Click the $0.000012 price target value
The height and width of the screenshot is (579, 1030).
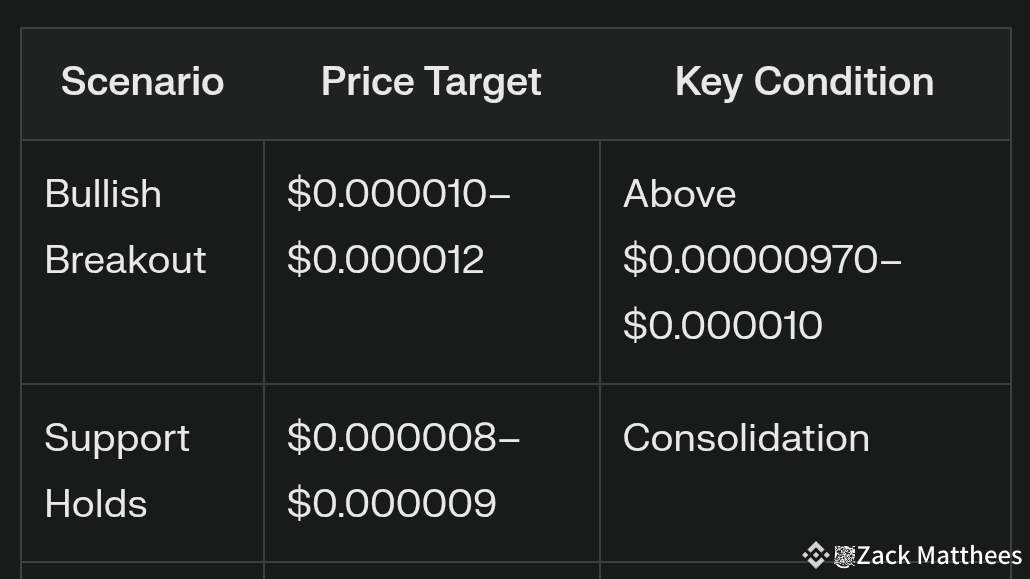(385, 260)
